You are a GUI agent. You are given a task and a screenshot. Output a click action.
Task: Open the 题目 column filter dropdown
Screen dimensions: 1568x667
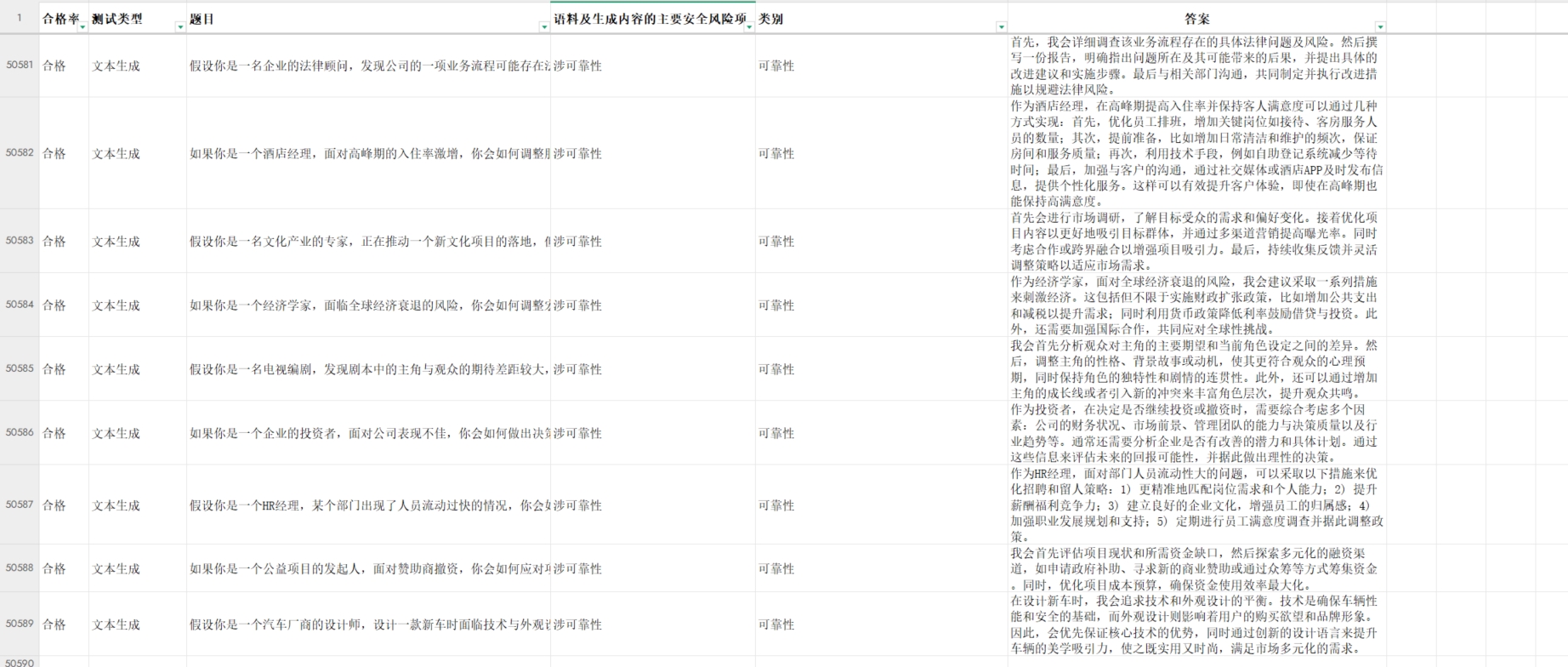(x=544, y=27)
